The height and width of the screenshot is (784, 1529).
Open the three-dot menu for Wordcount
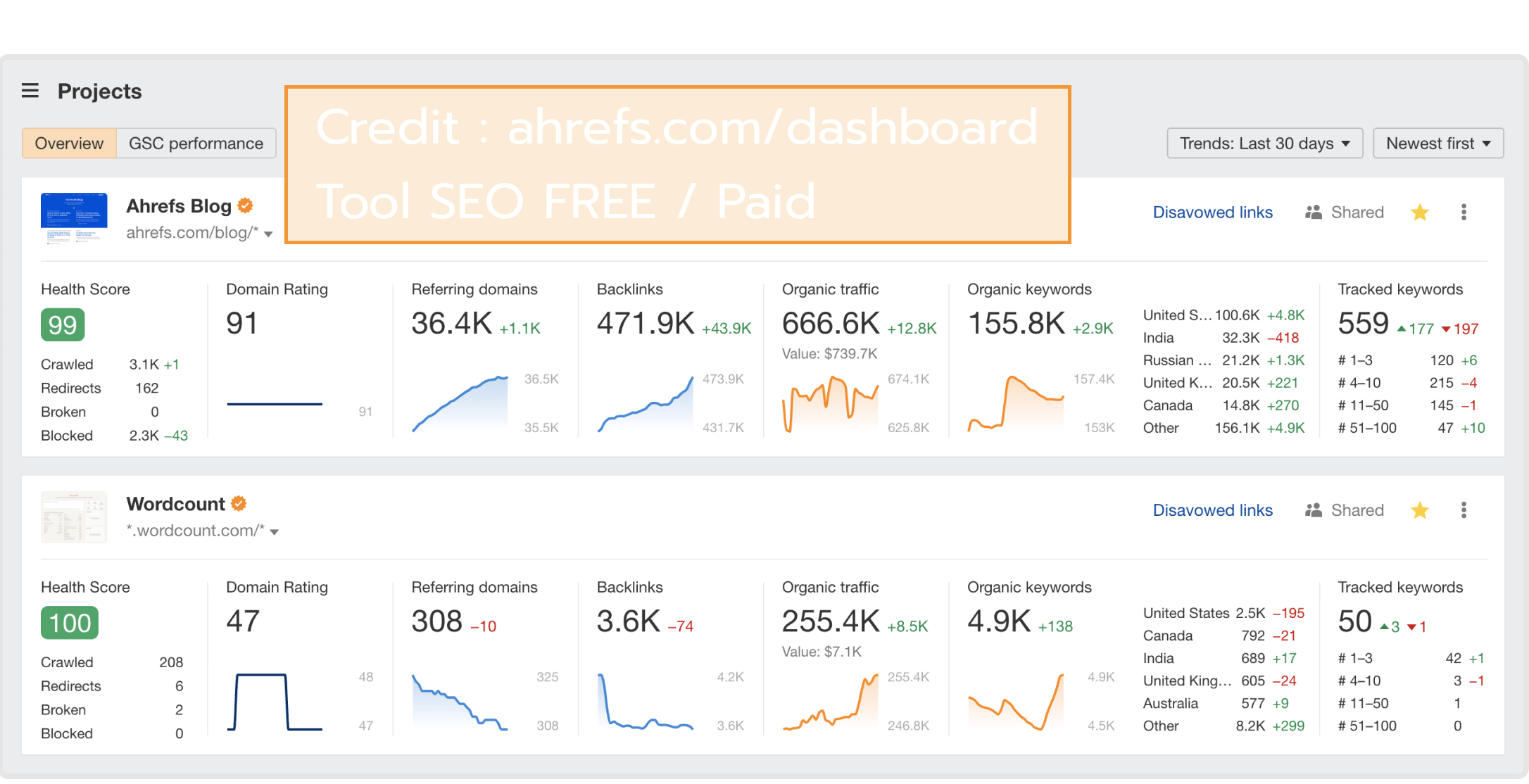[x=1464, y=510]
